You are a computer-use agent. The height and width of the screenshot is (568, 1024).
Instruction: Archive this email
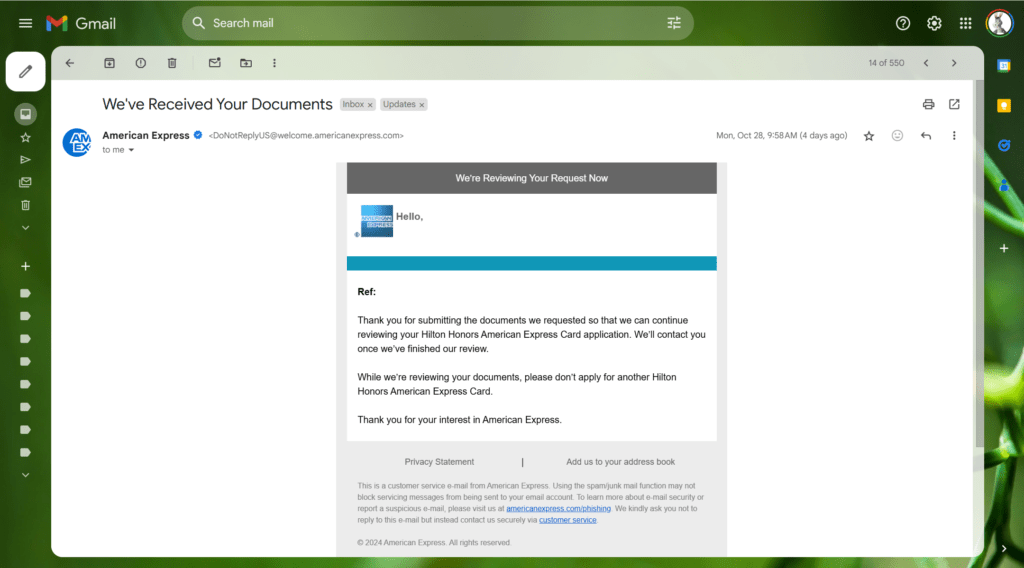tap(109, 63)
